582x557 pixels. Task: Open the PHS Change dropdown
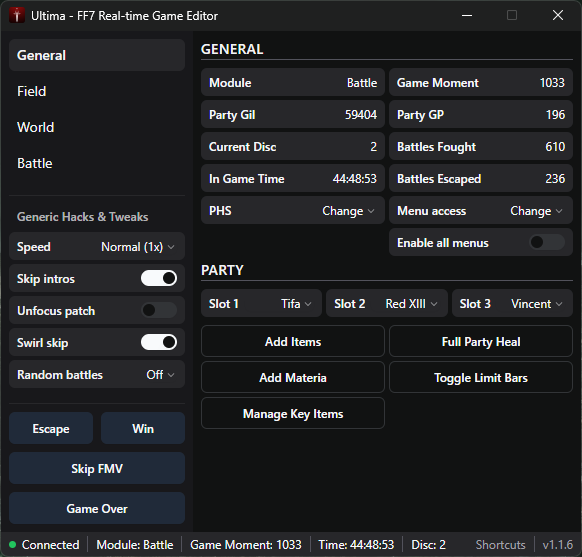pos(348,211)
